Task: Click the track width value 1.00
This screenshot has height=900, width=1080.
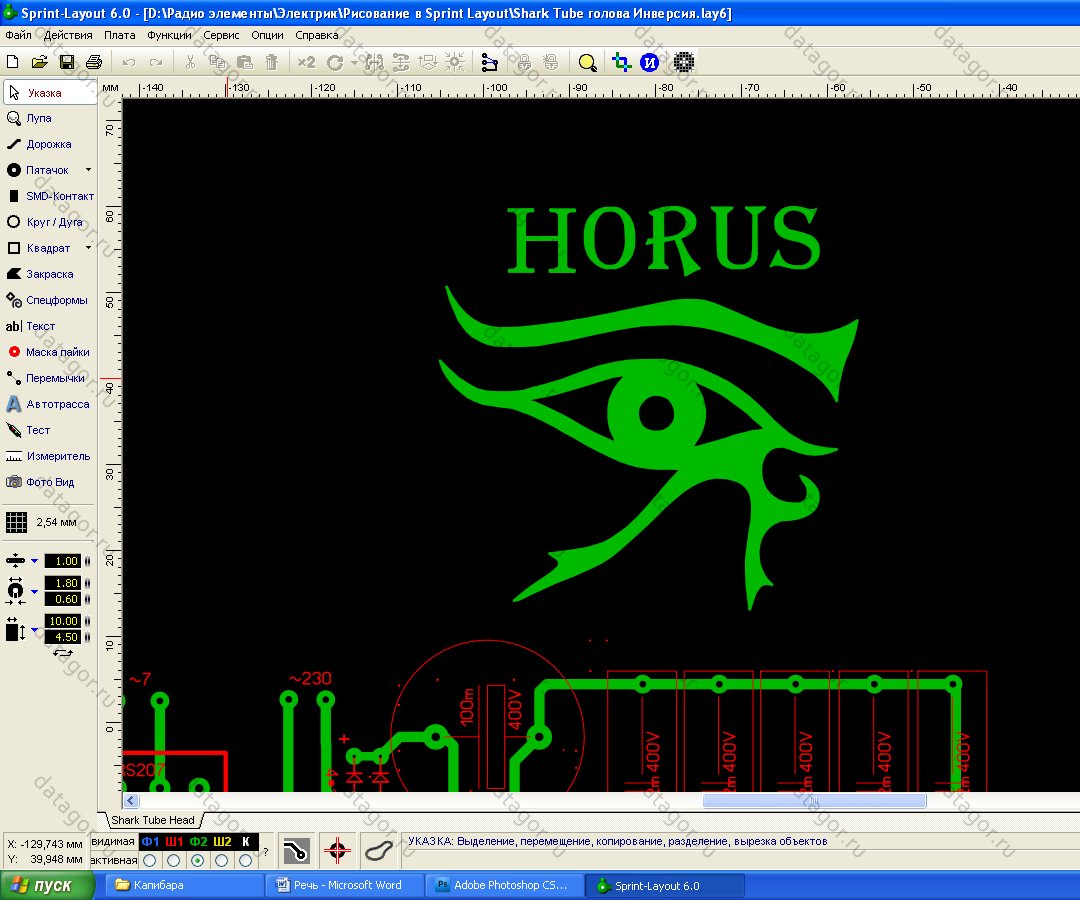Action: click(x=63, y=561)
